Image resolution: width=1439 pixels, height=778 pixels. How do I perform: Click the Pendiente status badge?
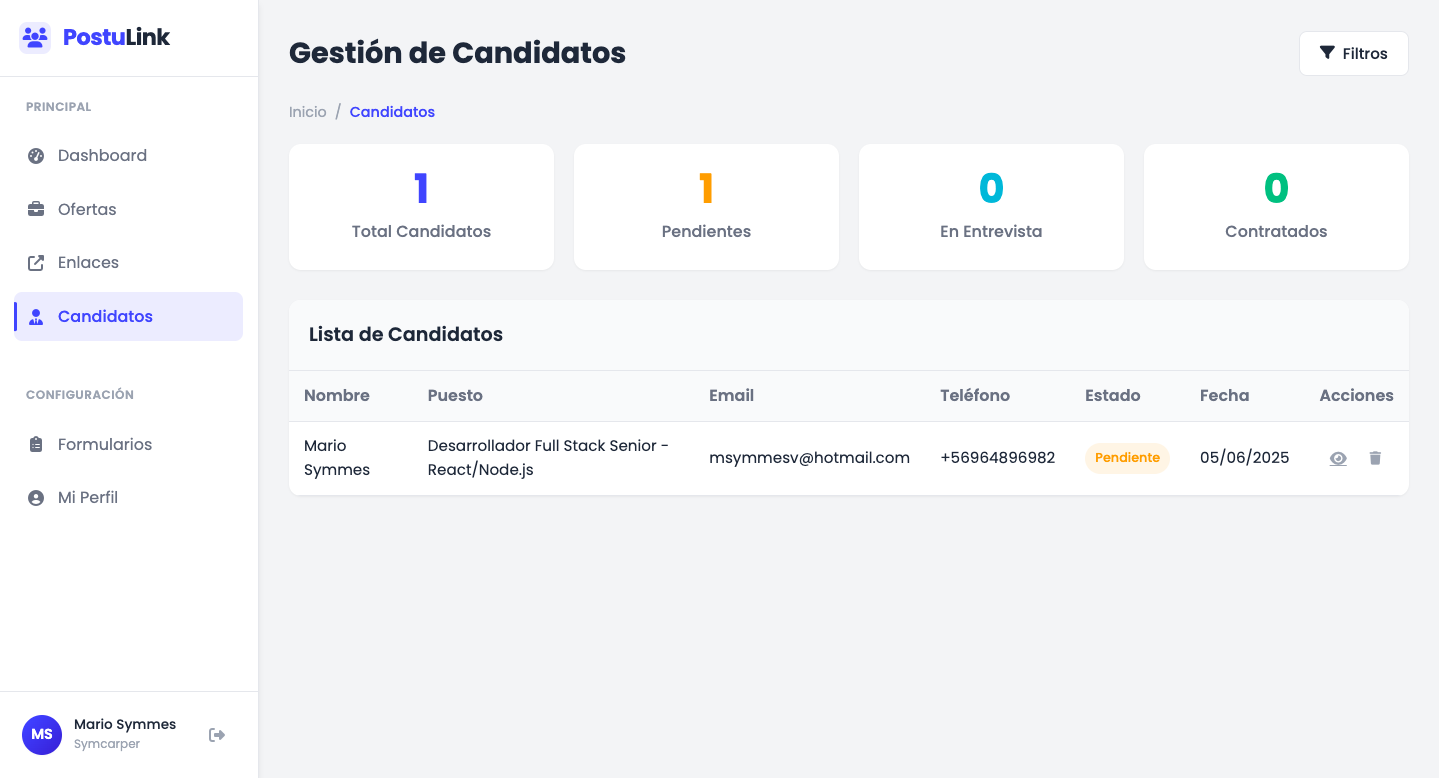pos(1127,457)
